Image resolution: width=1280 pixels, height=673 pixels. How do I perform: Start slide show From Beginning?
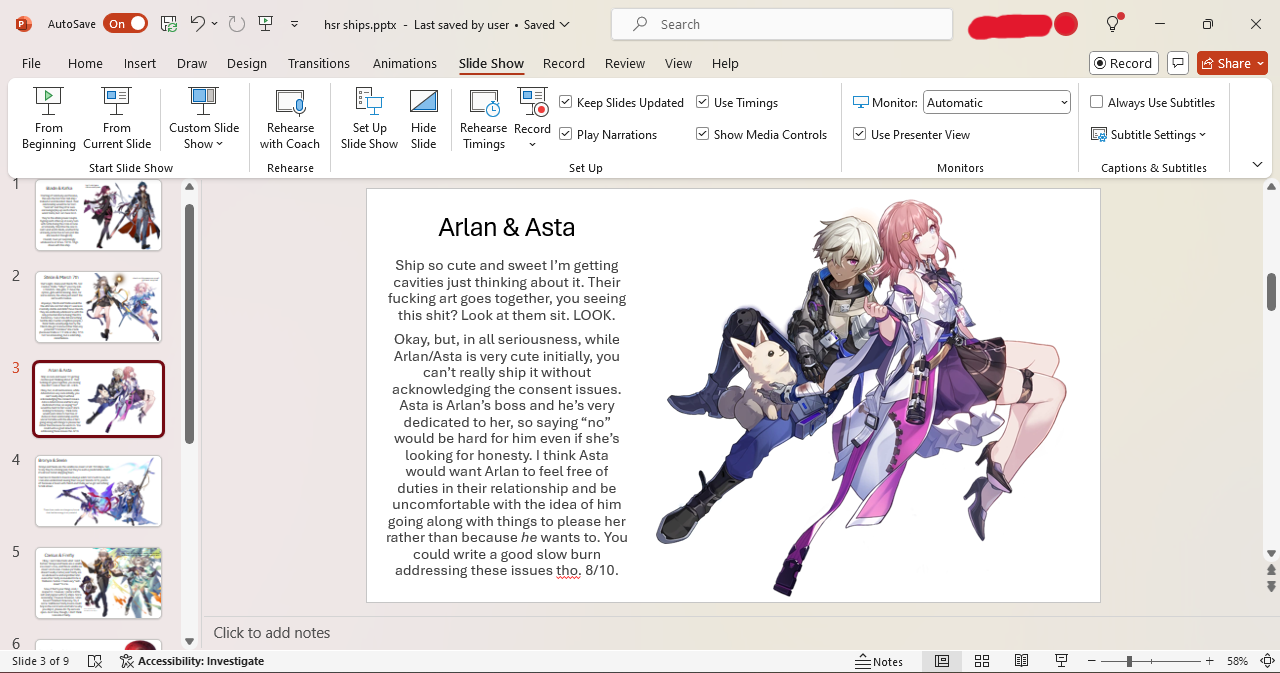coord(48,118)
